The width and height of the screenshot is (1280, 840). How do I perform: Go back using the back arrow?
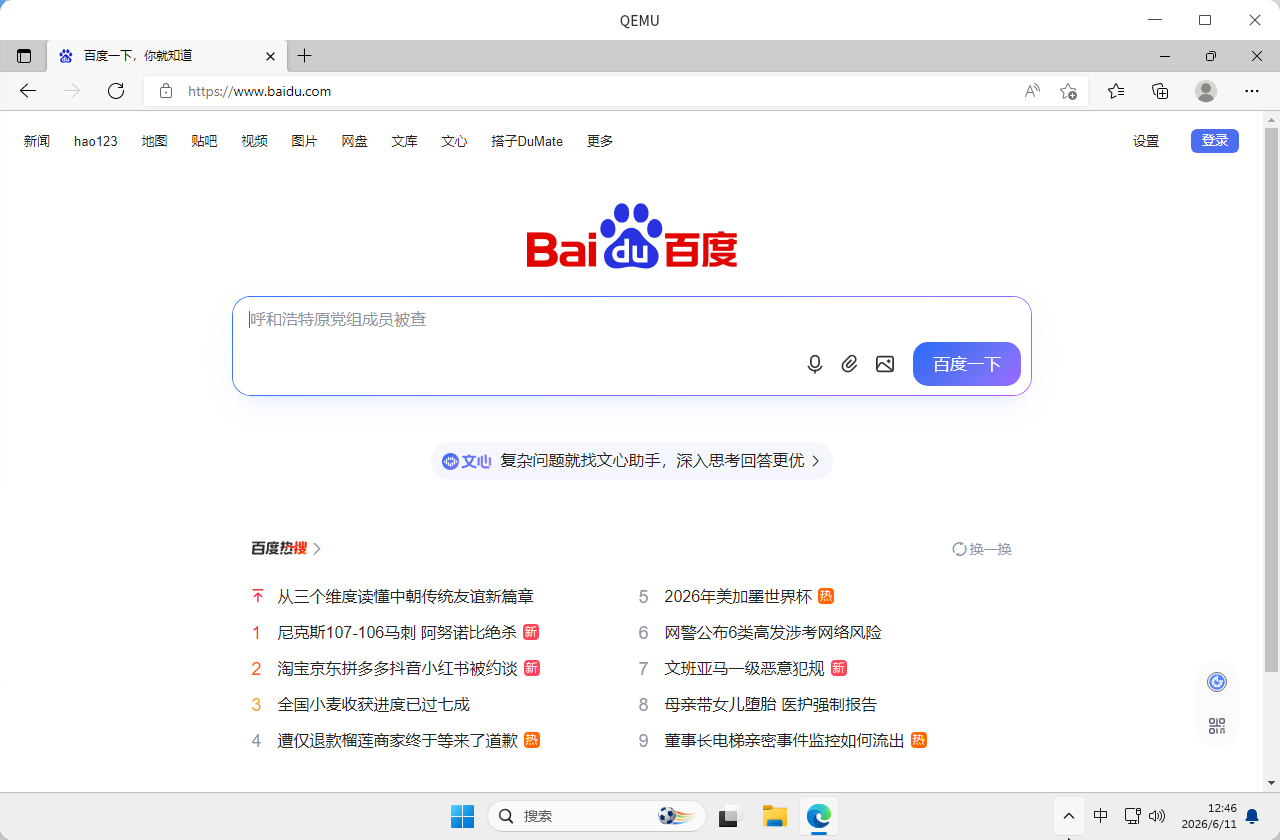(28, 91)
